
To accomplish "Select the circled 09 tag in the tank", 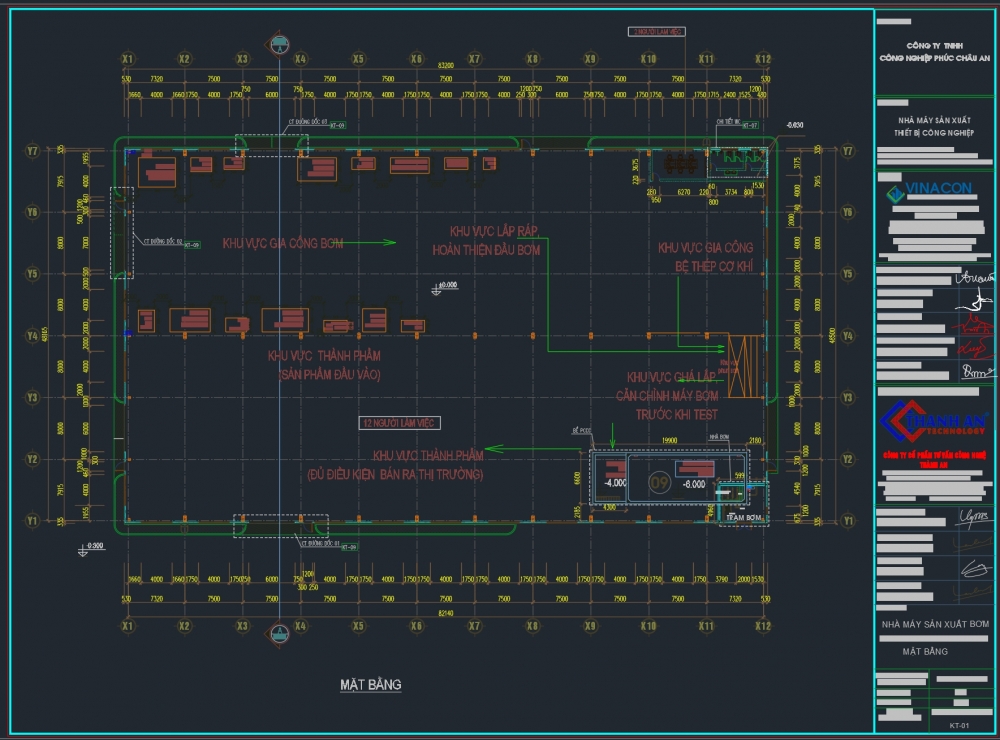I will pyautogui.click(x=659, y=483).
